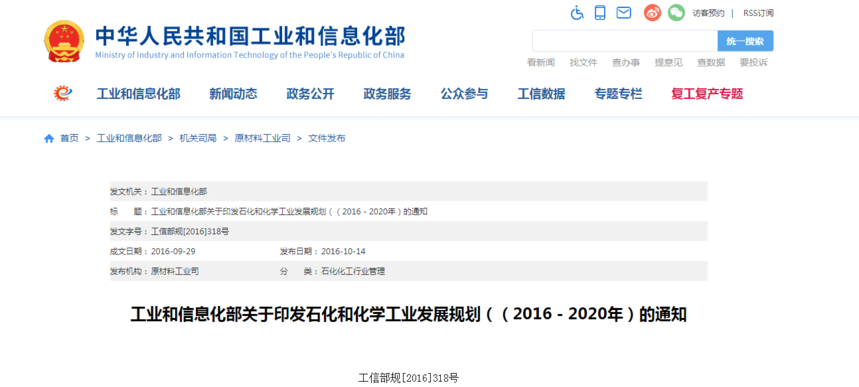Click 发文机关 value 工业和信息化部
The width and height of the screenshot is (859, 387).
click(x=179, y=191)
